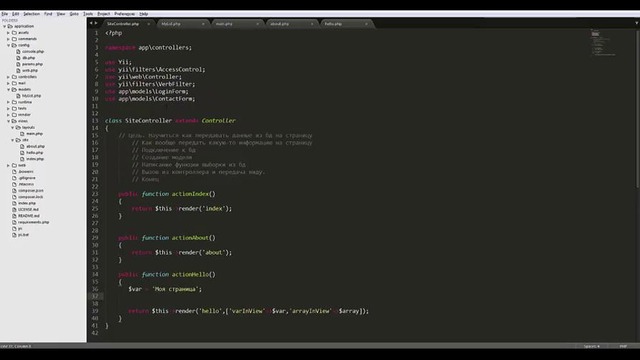Switch to the main.php tab
Image resolution: width=640 pixels, height=360 pixels.
click(237, 24)
